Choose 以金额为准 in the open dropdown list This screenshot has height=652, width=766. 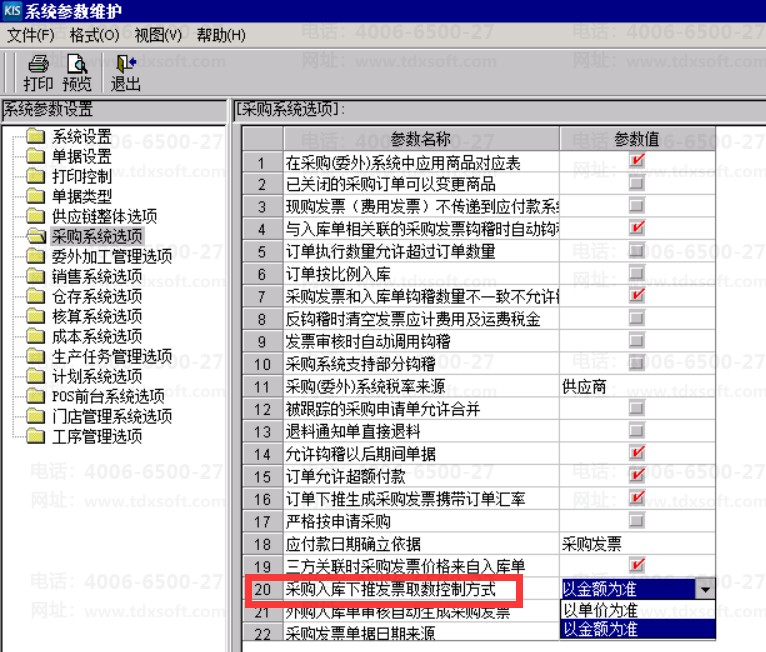638,629
